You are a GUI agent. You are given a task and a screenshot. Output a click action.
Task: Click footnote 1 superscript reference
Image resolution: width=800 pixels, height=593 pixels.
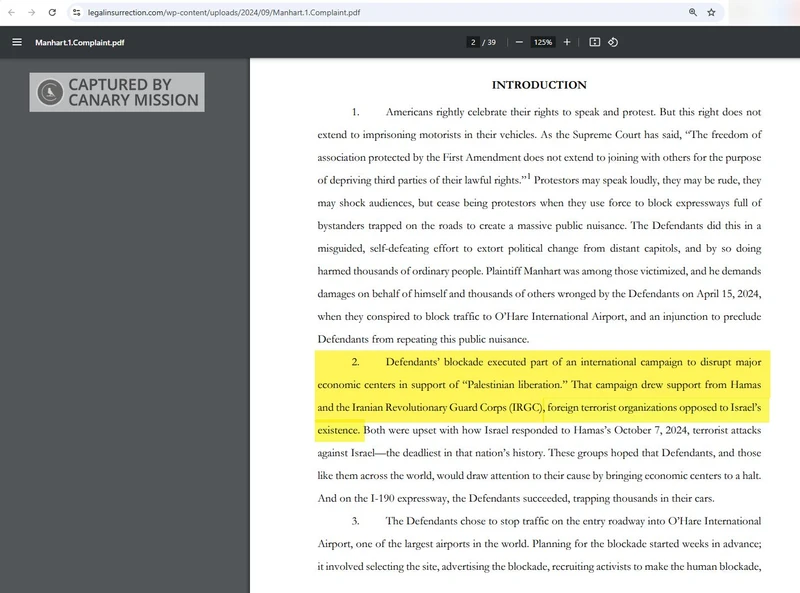(x=529, y=177)
